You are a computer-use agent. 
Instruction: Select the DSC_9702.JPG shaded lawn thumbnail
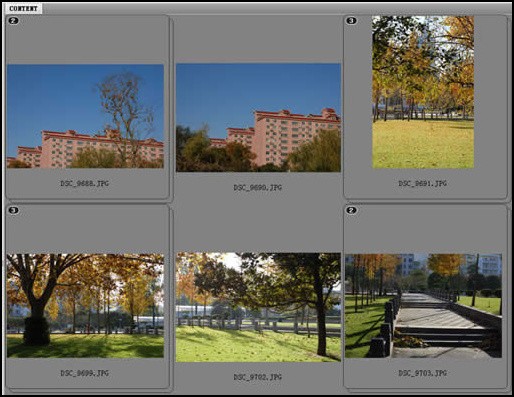tap(258, 307)
